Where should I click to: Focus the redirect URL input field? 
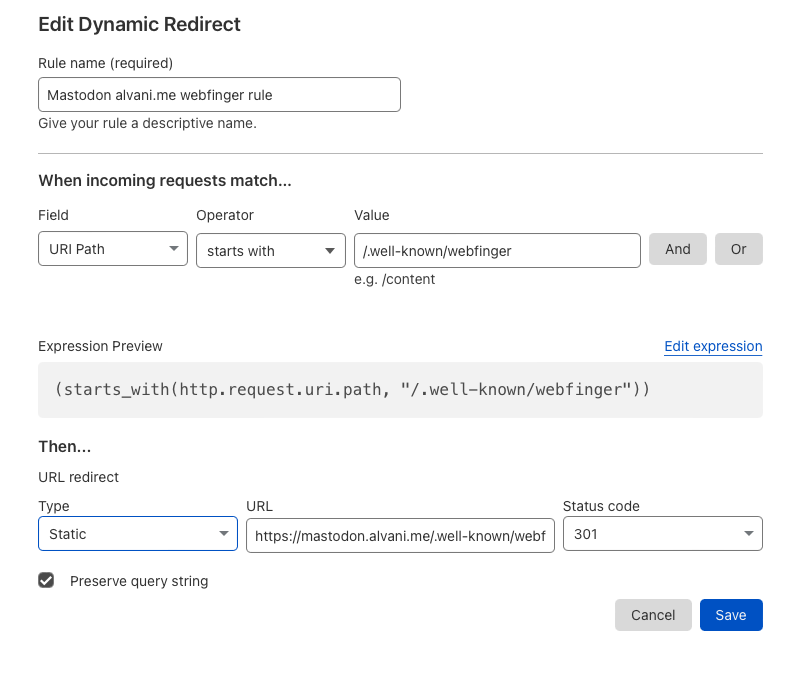400,535
